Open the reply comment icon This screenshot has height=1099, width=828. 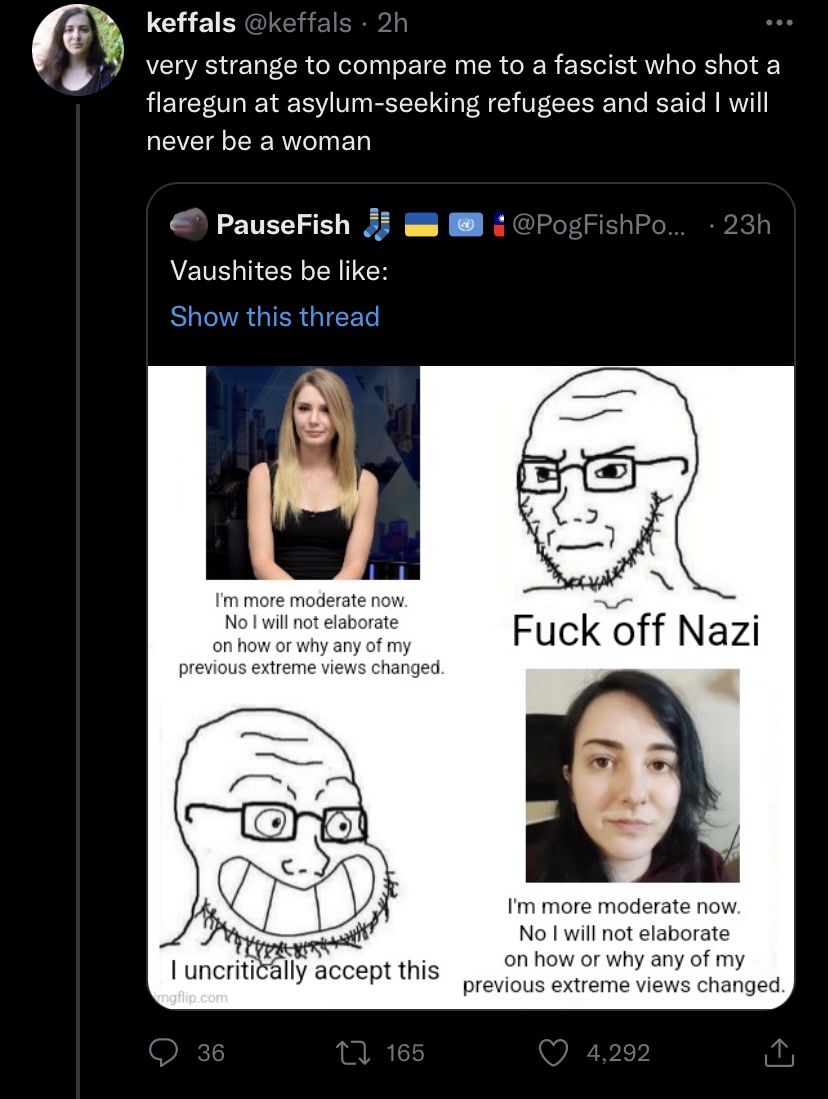pos(163,1052)
